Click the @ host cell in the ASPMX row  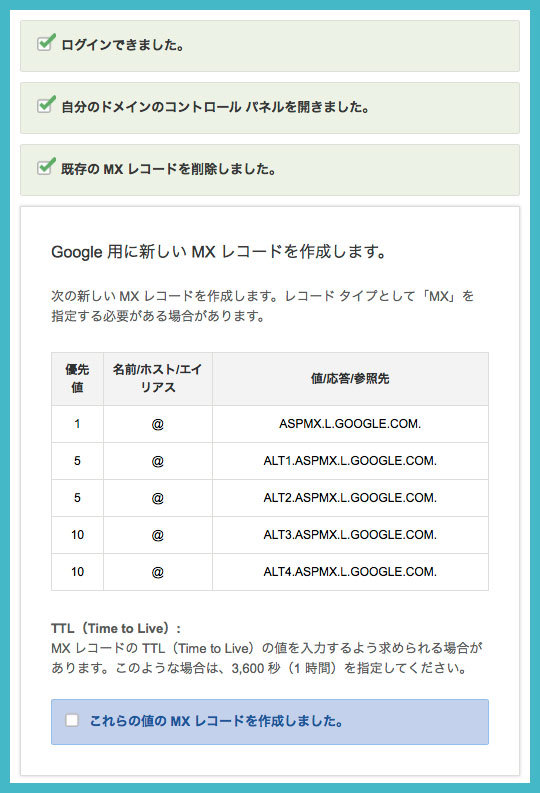tap(158, 424)
